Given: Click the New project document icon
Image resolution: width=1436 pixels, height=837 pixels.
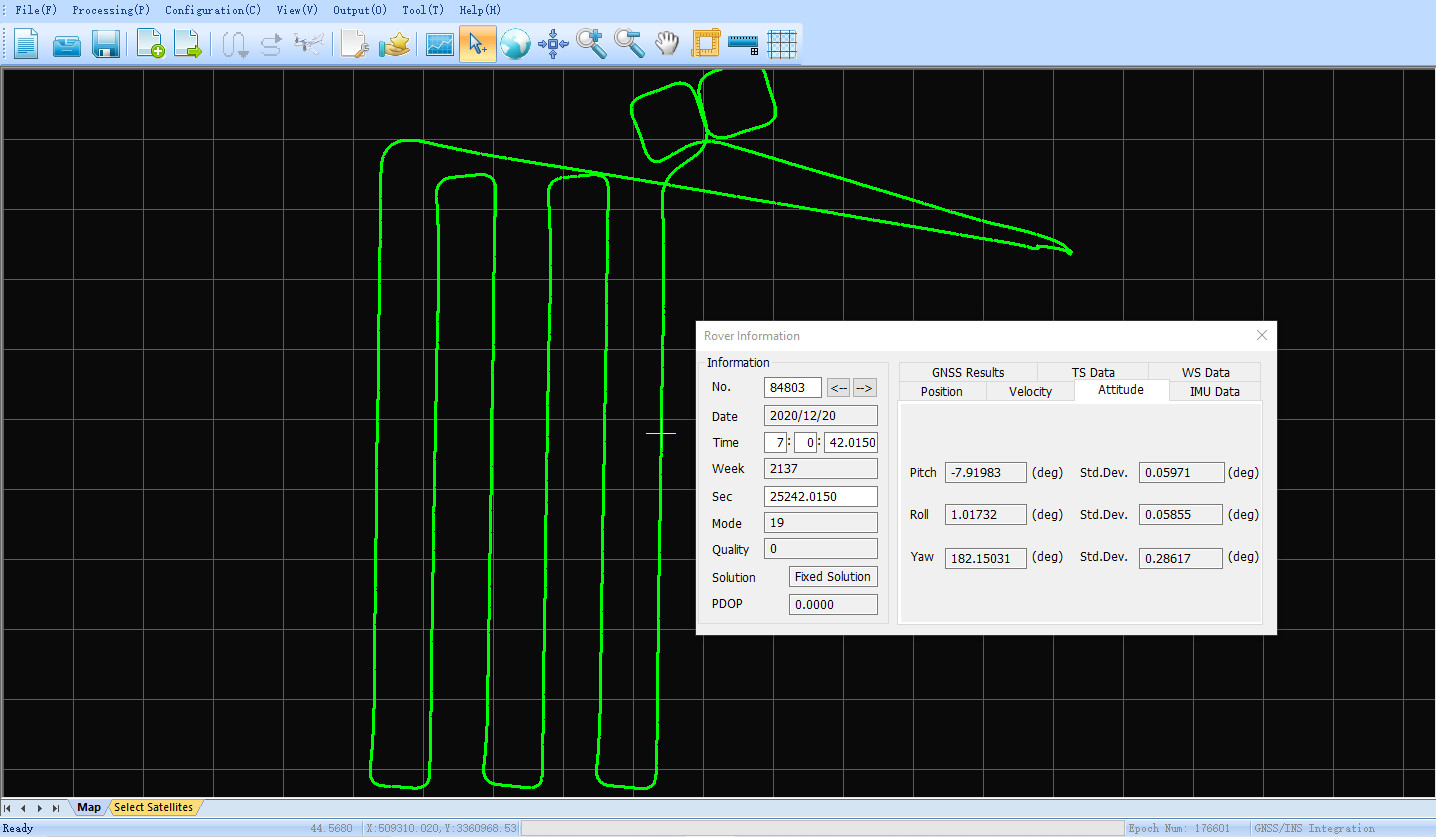Looking at the screenshot, I should point(26,44).
